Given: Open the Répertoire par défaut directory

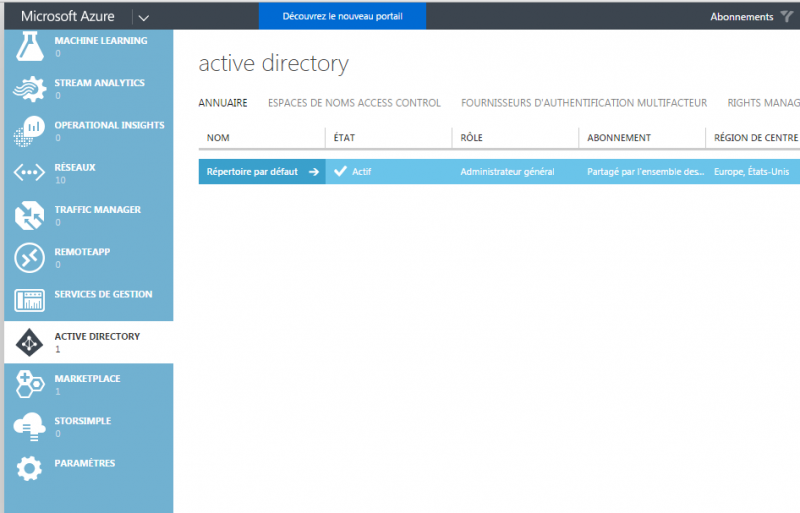Looking at the screenshot, I should (x=252, y=172).
